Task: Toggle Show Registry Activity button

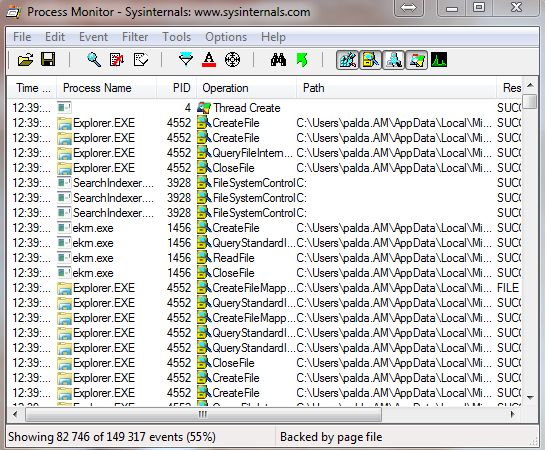Action: 347,60
